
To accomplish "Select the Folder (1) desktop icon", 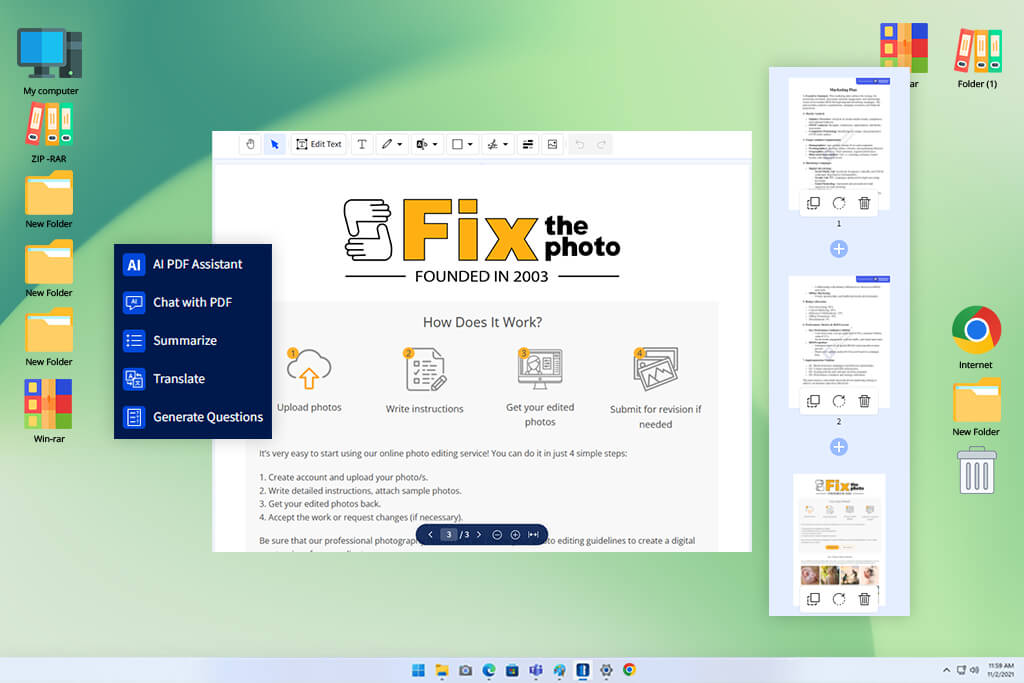I will coord(977,57).
